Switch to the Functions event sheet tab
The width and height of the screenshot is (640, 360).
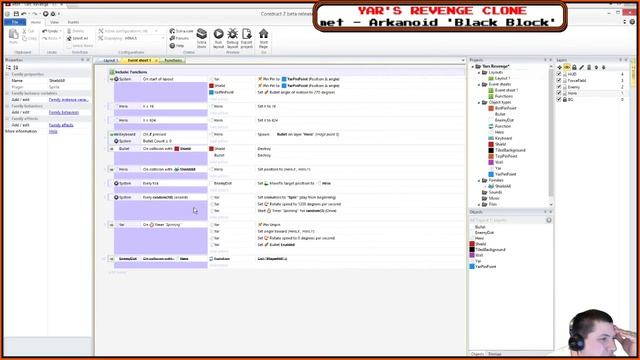(x=173, y=60)
